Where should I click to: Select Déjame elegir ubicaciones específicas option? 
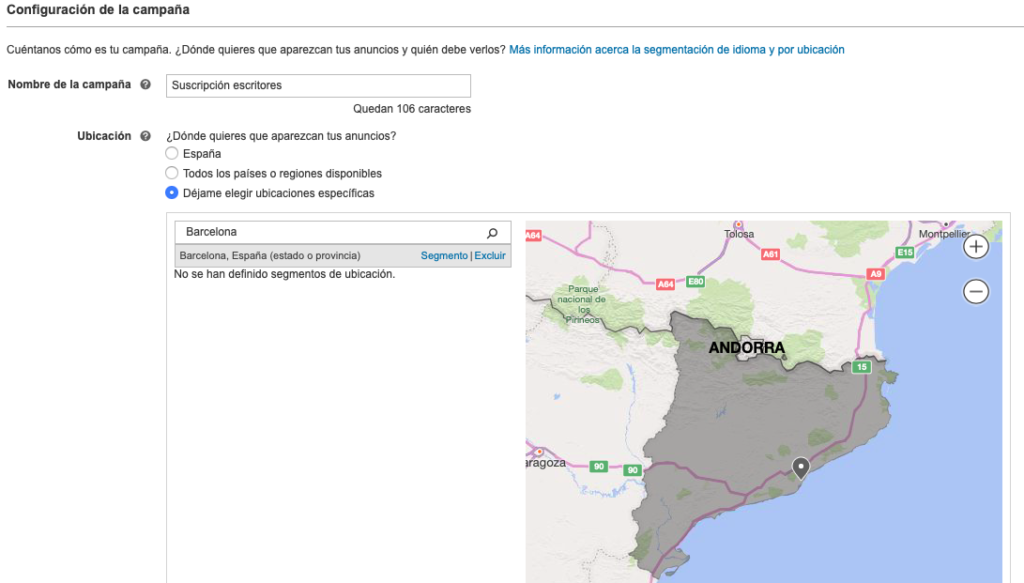tap(172, 193)
